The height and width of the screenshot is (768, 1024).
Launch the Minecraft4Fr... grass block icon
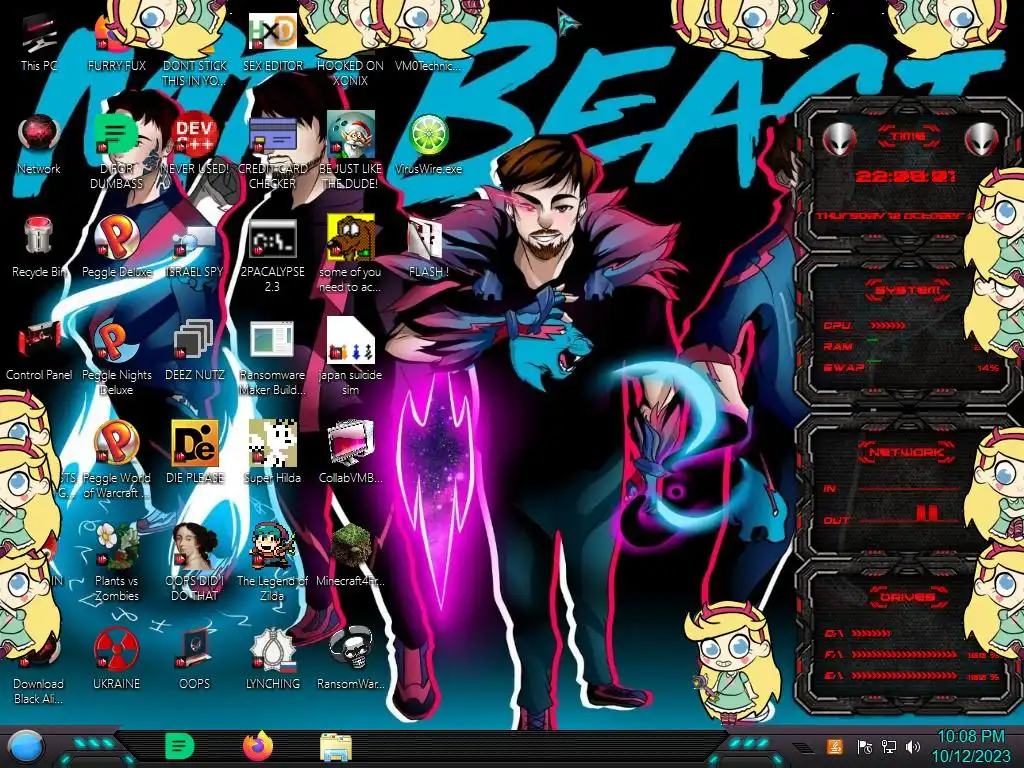pyautogui.click(x=350, y=555)
